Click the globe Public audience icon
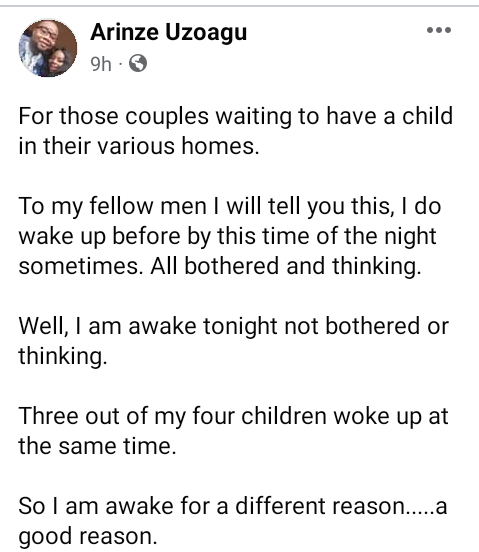This screenshot has height=552, width=479. [138, 63]
